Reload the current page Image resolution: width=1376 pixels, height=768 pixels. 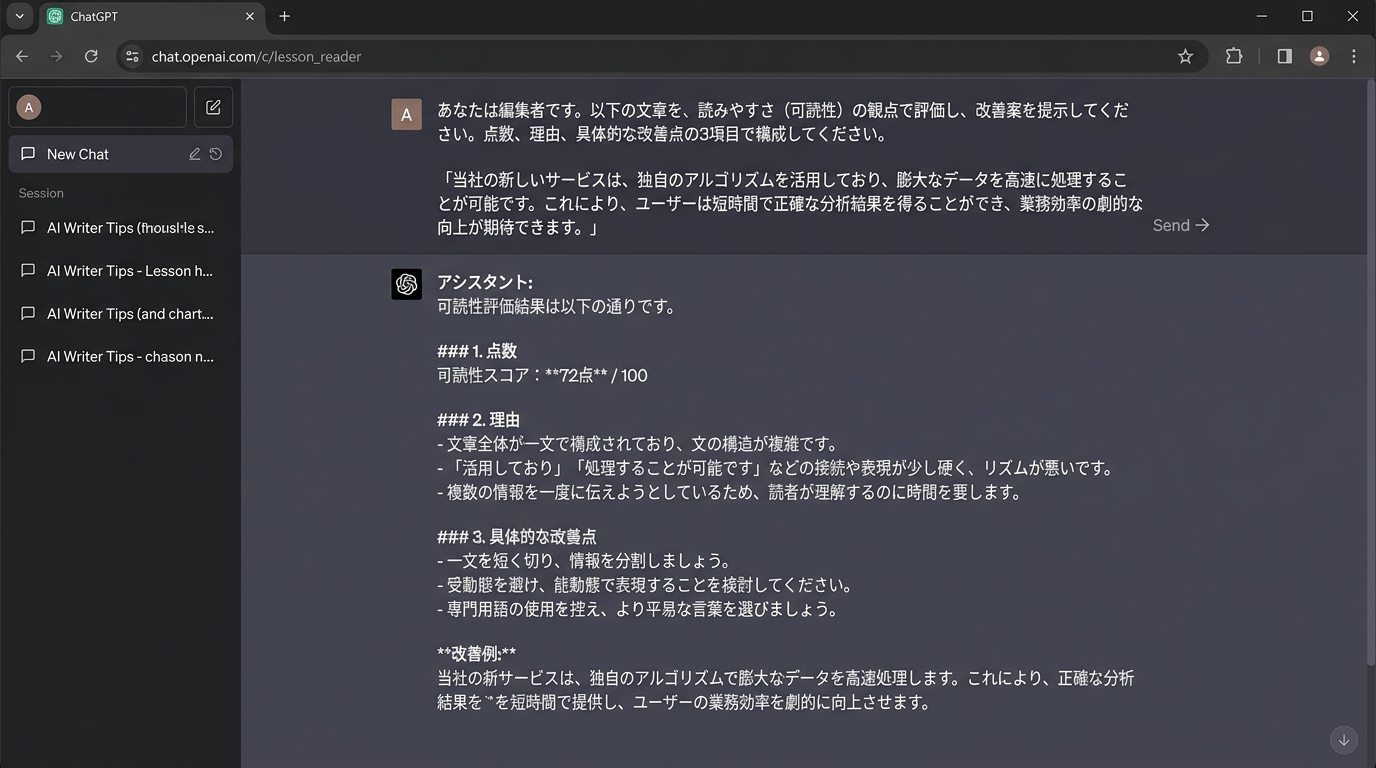pos(91,57)
